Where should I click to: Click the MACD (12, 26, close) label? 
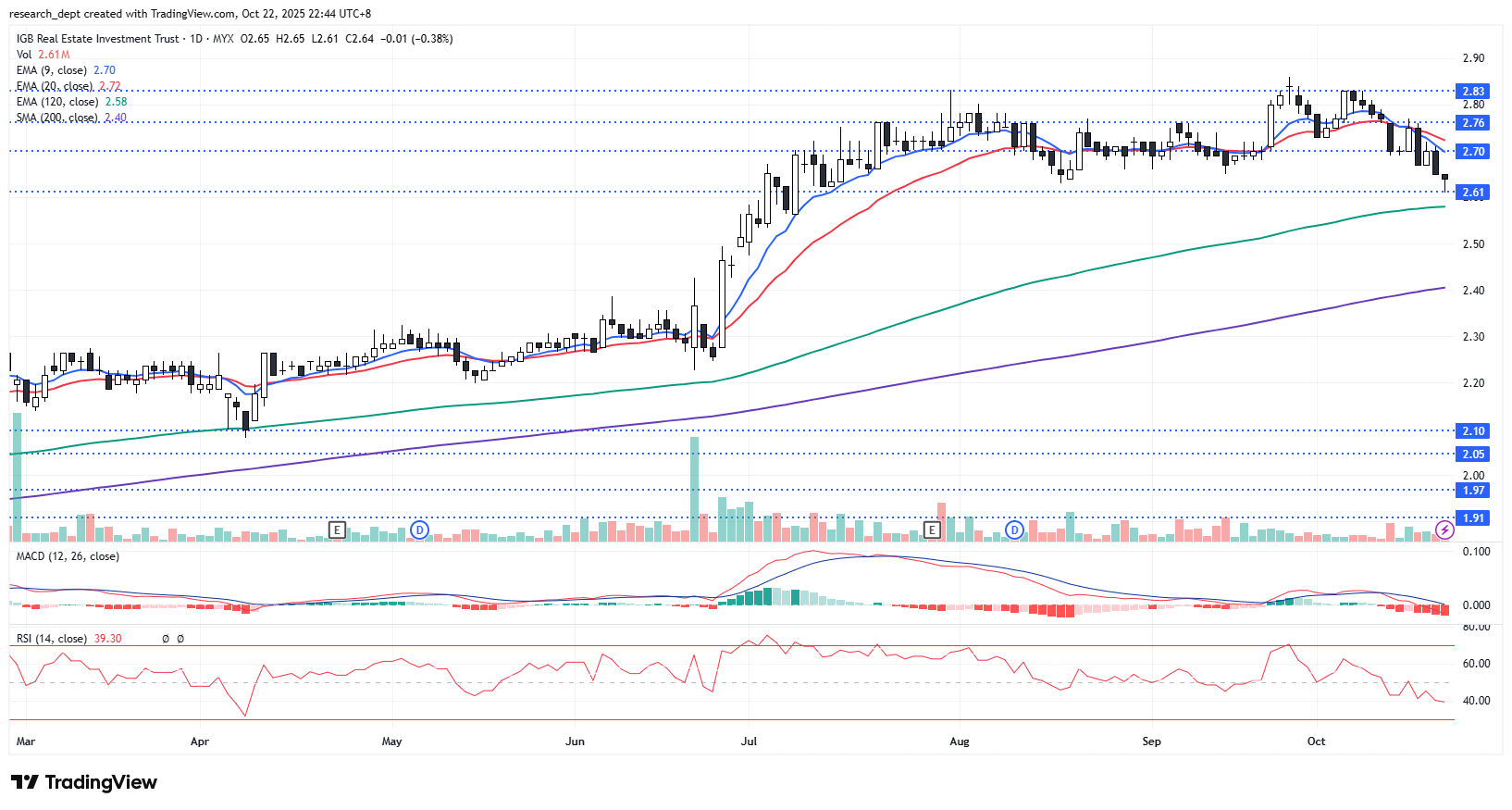point(68,556)
